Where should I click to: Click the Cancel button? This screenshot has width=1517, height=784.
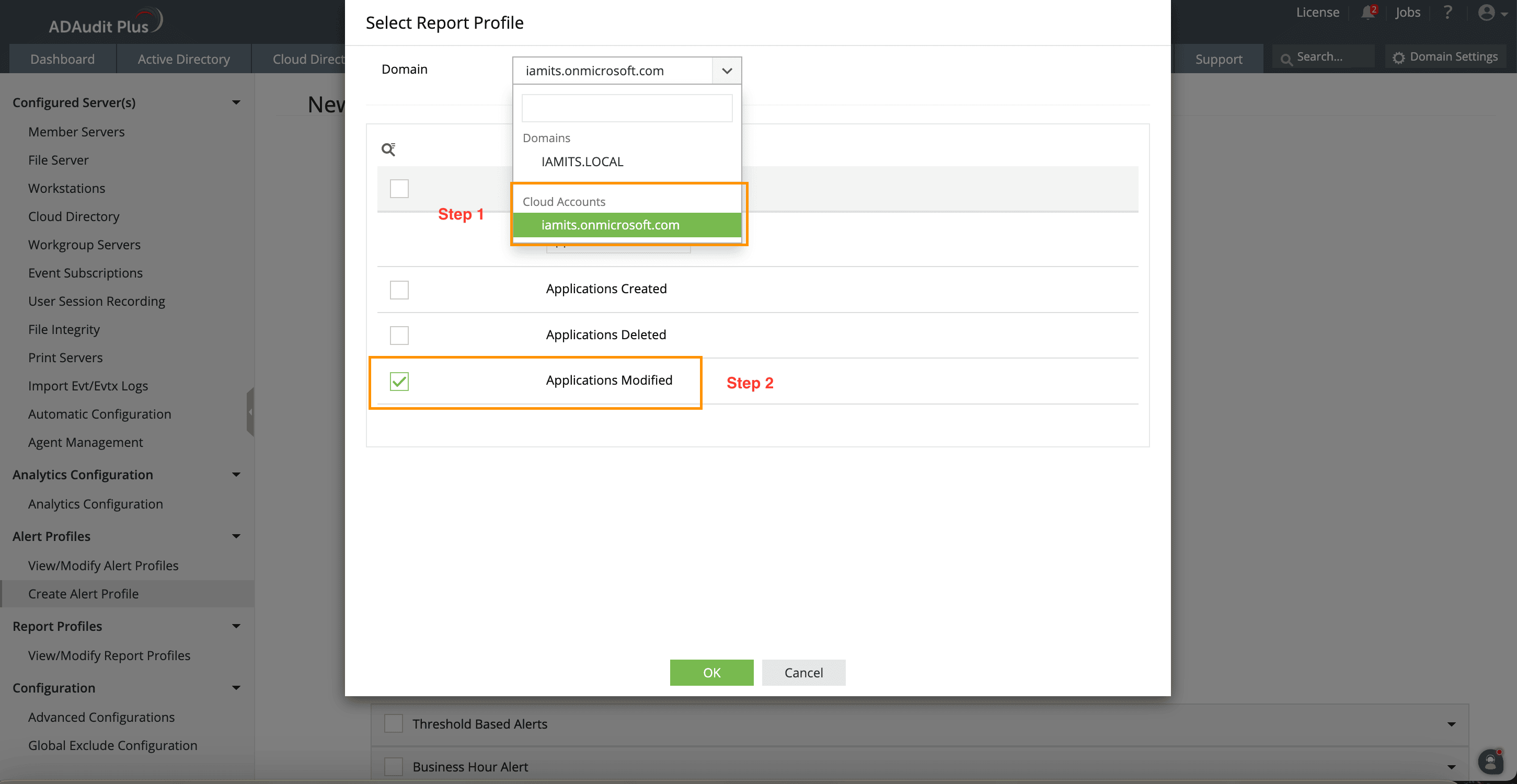click(x=803, y=672)
